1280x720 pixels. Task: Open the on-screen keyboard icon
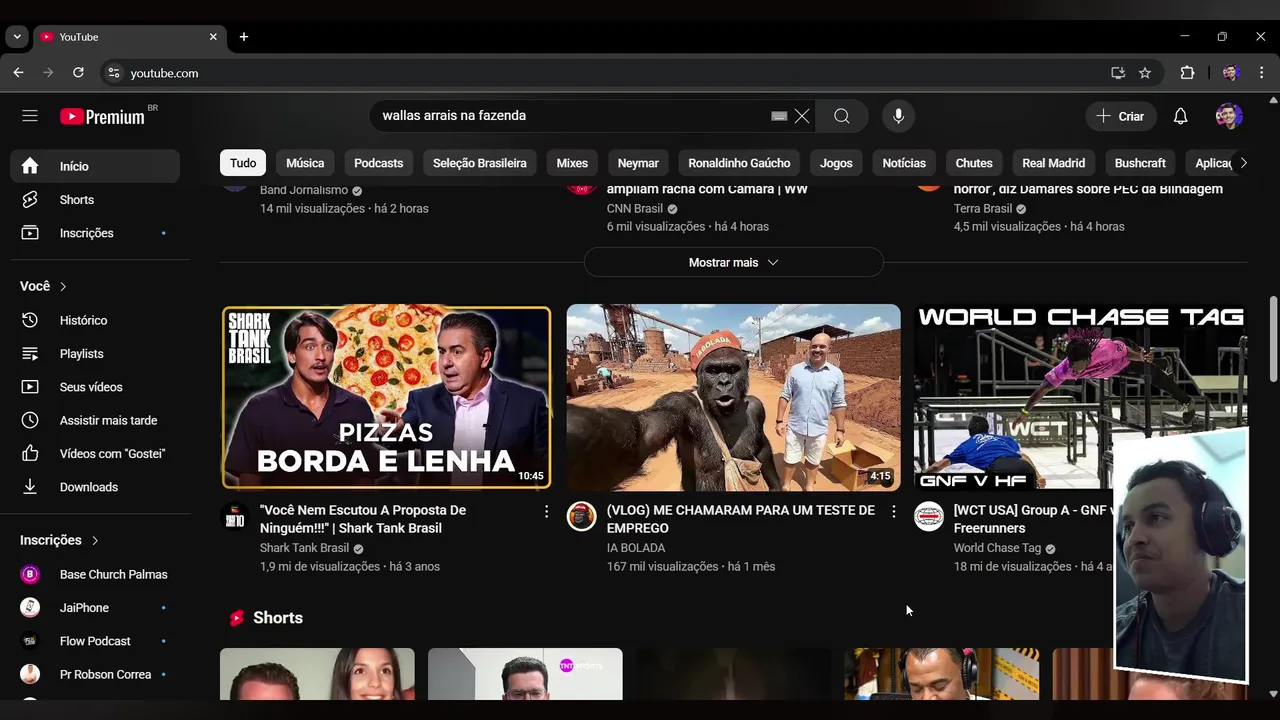point(779,116)
